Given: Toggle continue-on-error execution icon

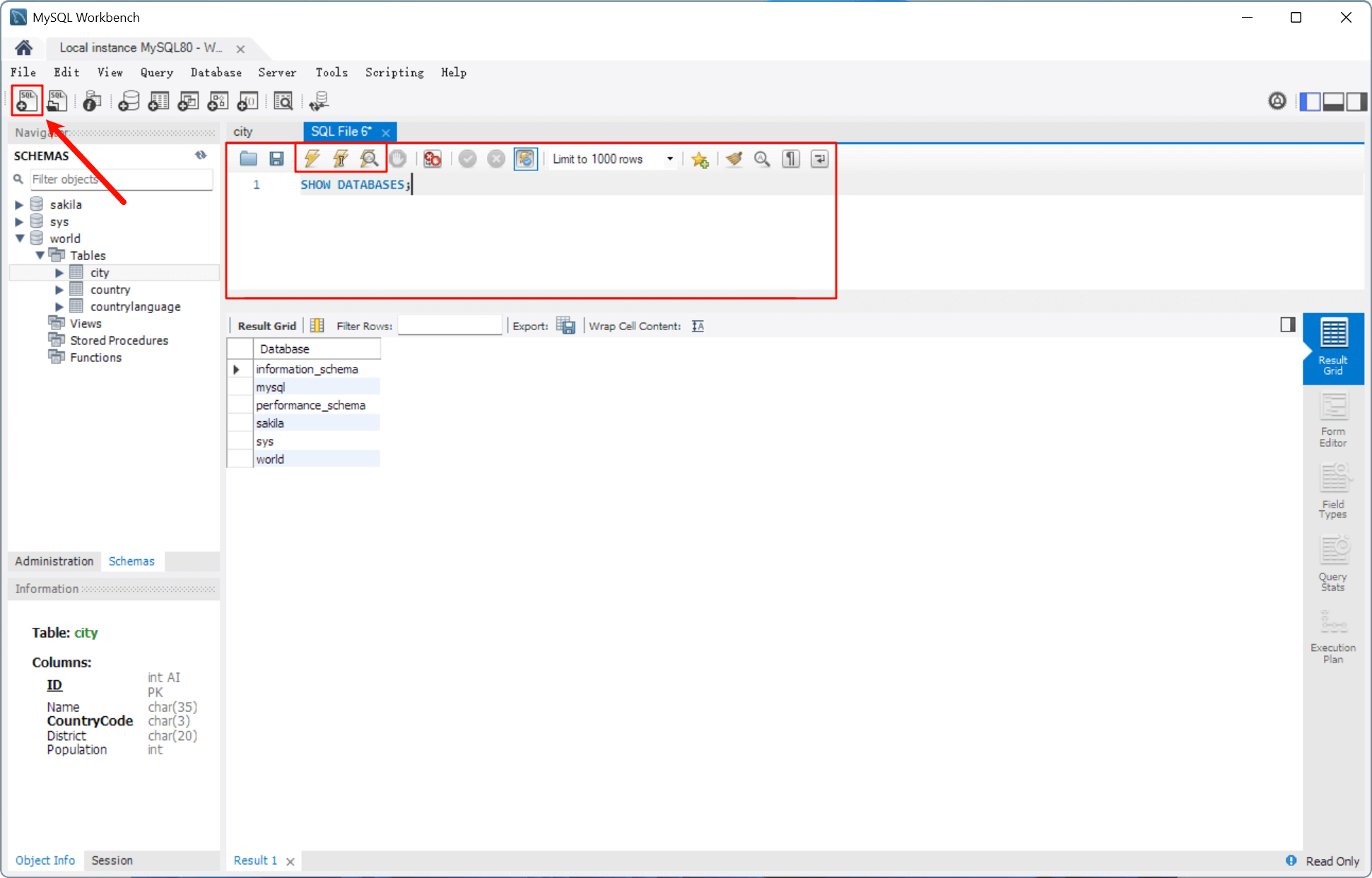Looking at the screenshot, I should [x=432, y=158].
